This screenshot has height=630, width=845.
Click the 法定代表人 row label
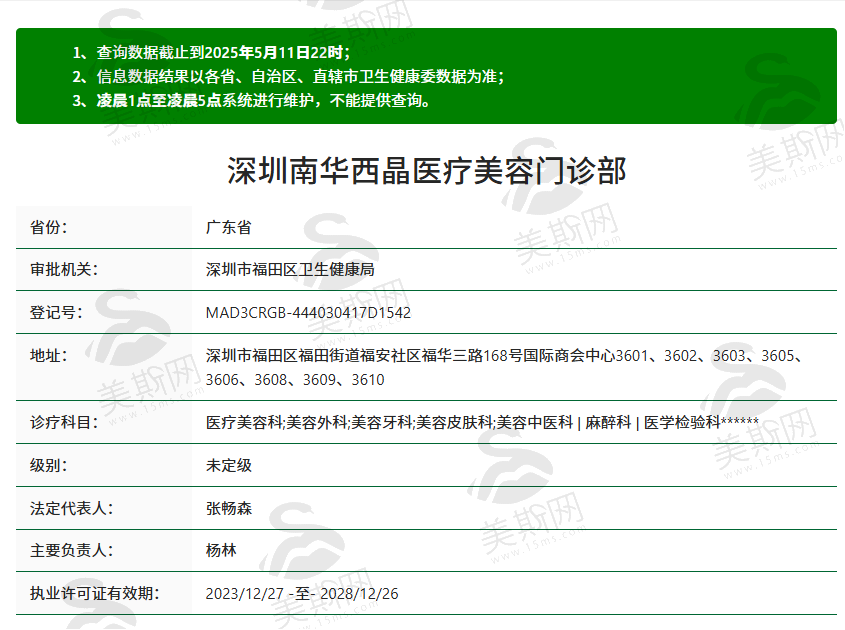click(x=71, y=508)
